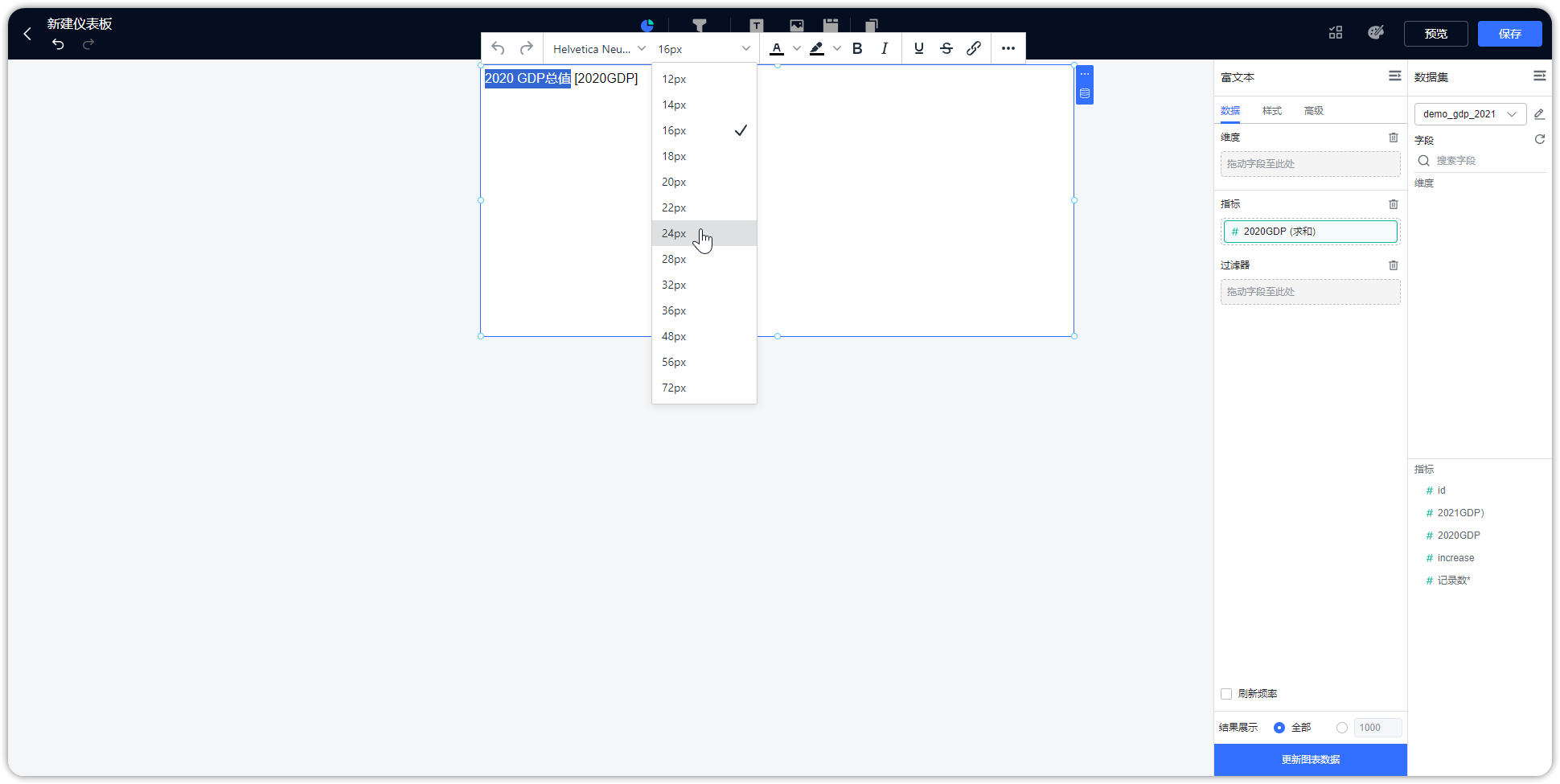Switch to the 高级 tab

1314,111
